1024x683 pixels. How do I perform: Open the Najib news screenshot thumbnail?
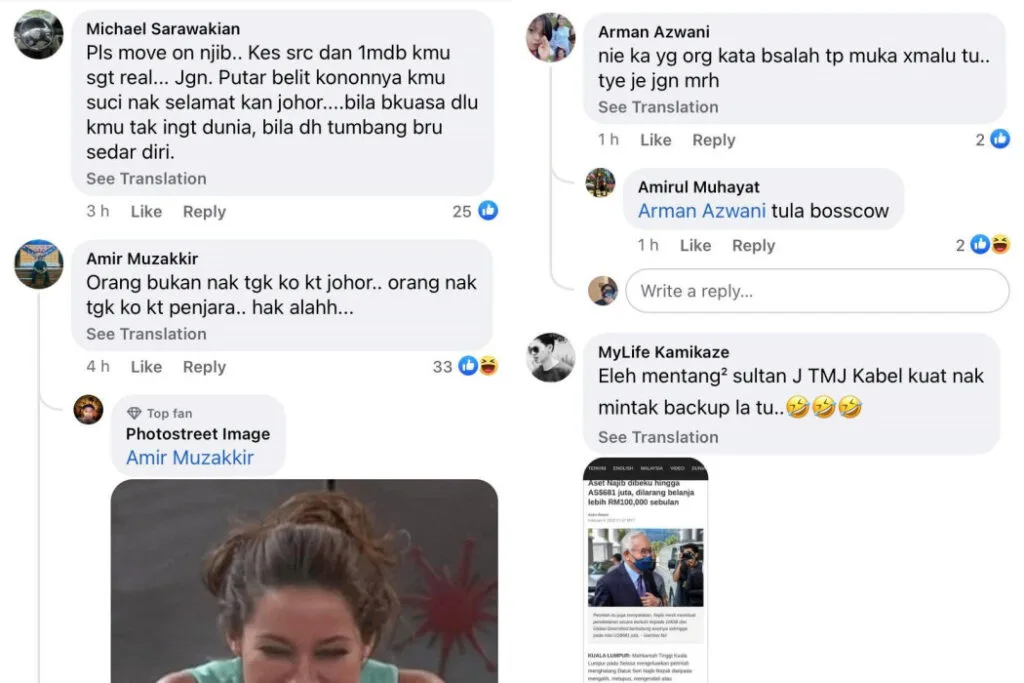pos(645,571)
